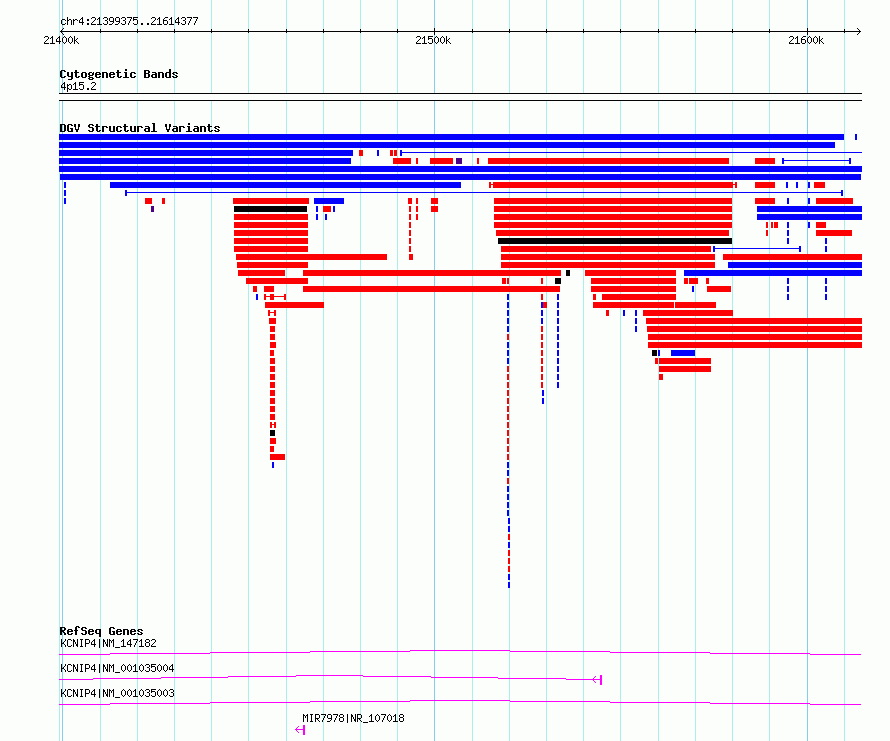The width and height of the screenshot is (890, 741).
Task: Click the 21400k ruler label
Action: (x=61, y=40)
